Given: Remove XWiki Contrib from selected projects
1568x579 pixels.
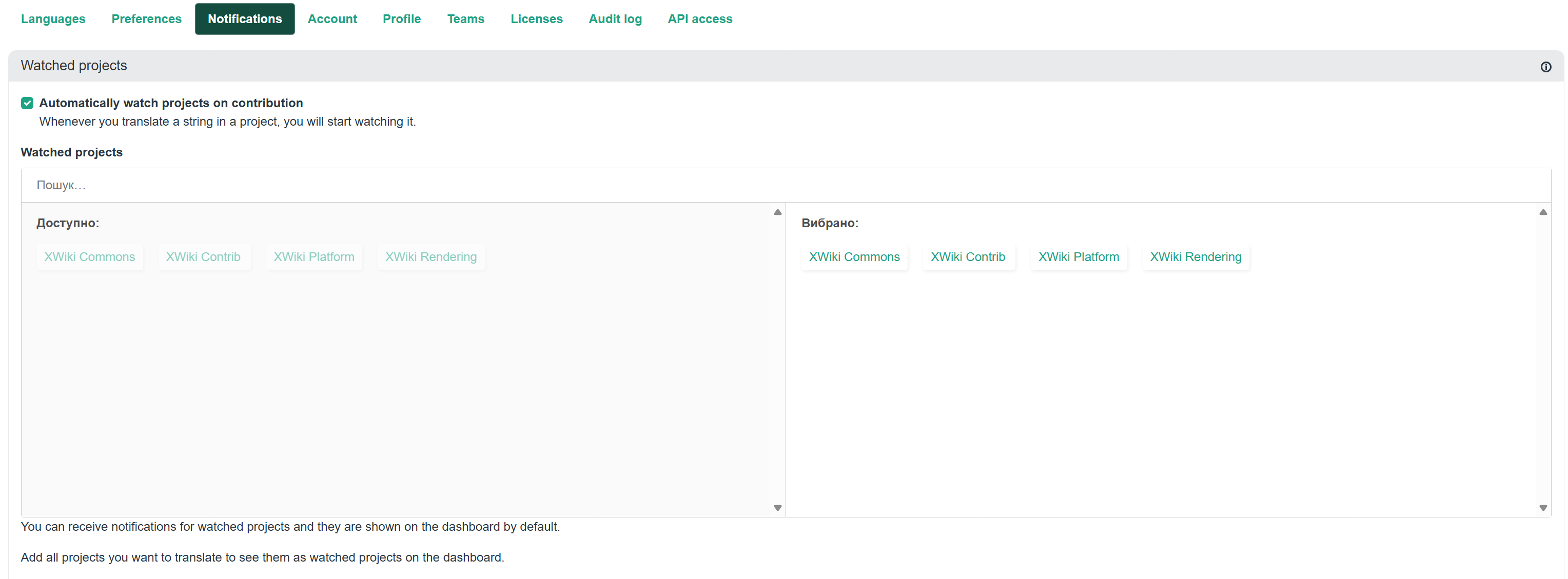Looking at the screenshot, I should (967, 257).
